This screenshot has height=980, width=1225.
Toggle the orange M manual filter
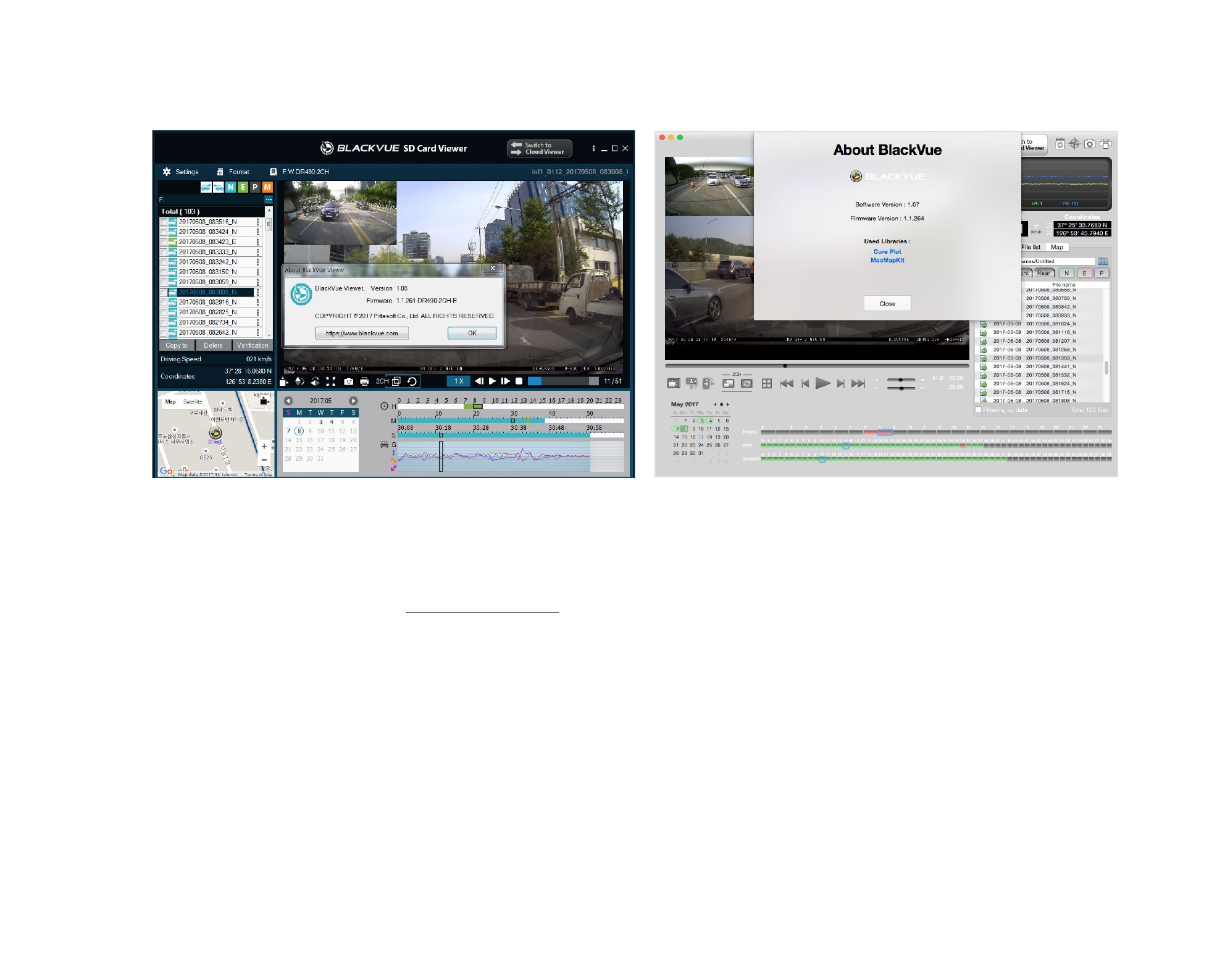click(x=267, y=186)
